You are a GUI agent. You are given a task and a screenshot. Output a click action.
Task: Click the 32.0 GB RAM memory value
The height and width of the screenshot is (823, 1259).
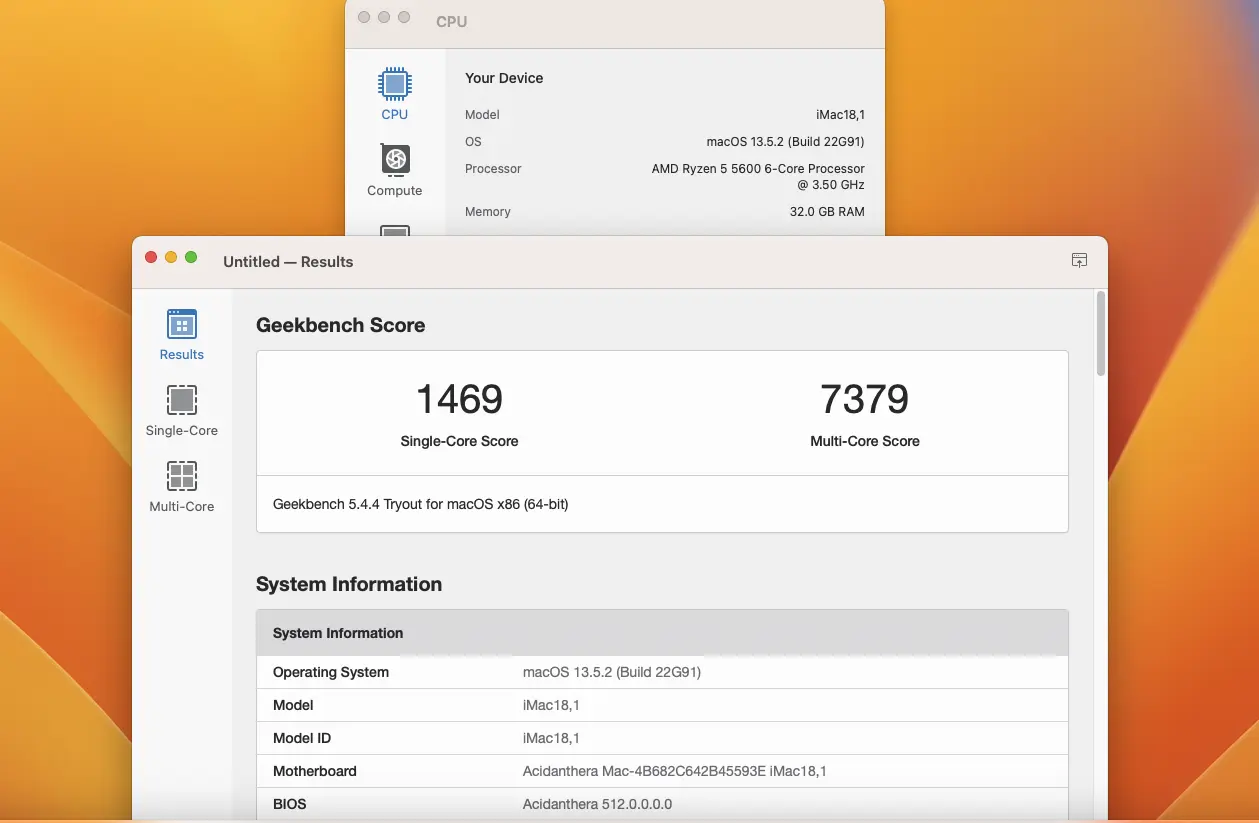pyautogui.click(x=827, y=212)
